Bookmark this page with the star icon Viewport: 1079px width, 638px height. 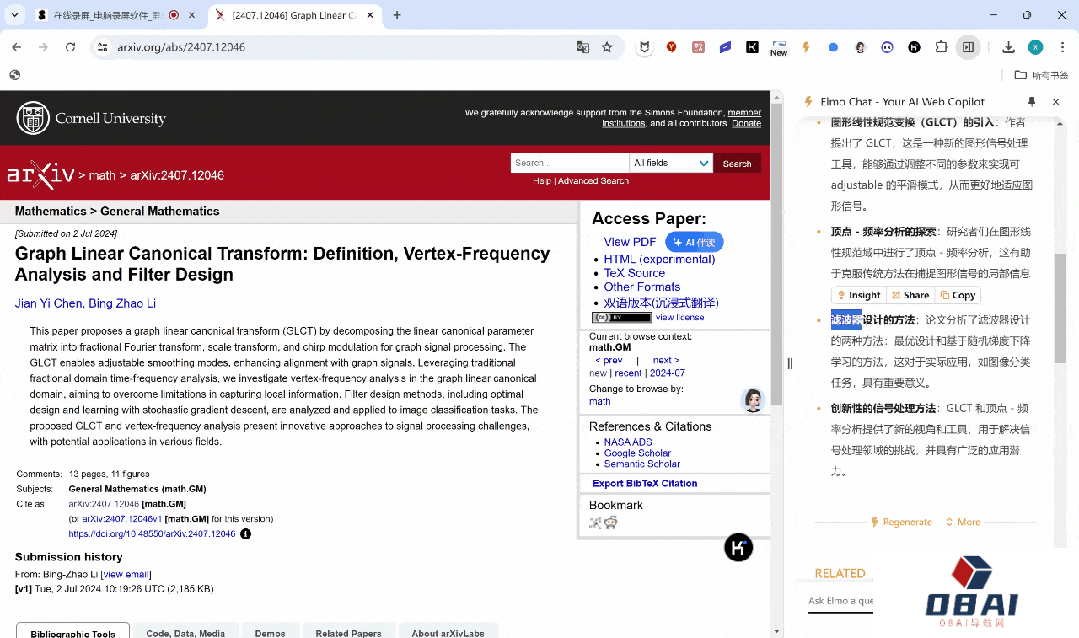[607, 47]
